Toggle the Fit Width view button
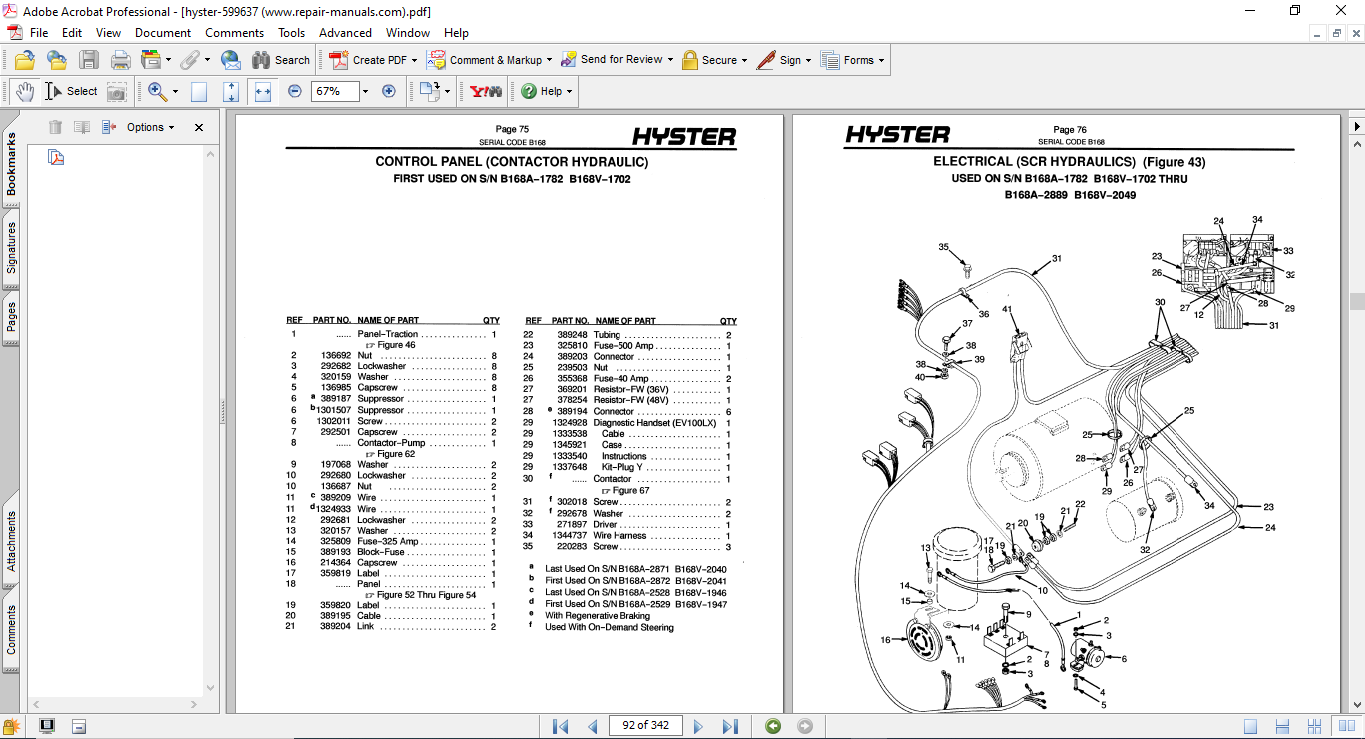The image size is (1365, 739). coord(263,91)
